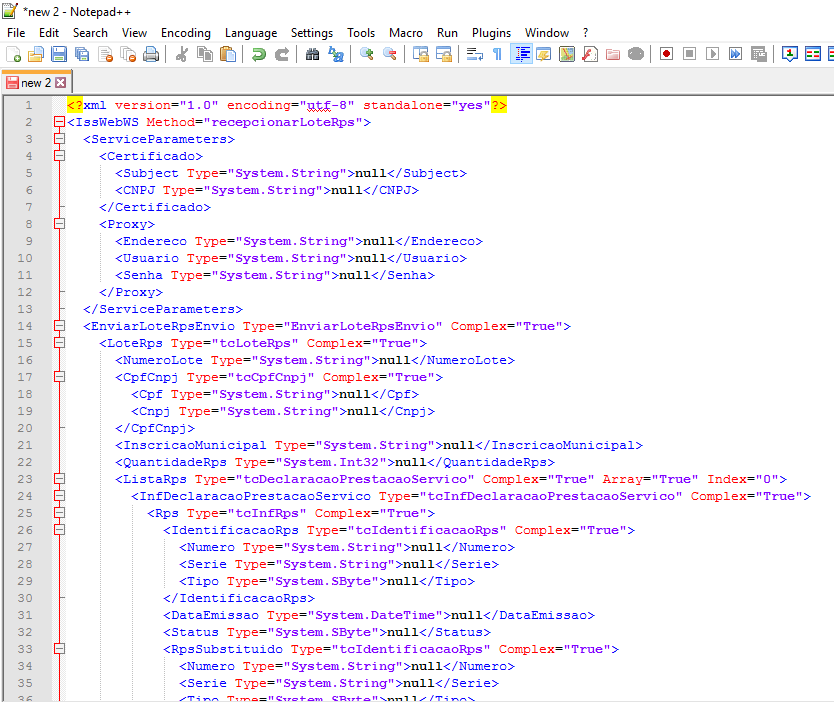Image resolution: width=834 pixels, height=702 pixels.
Task: Collapse the ListaRps fold on line 23
Action: click(60, 479)
